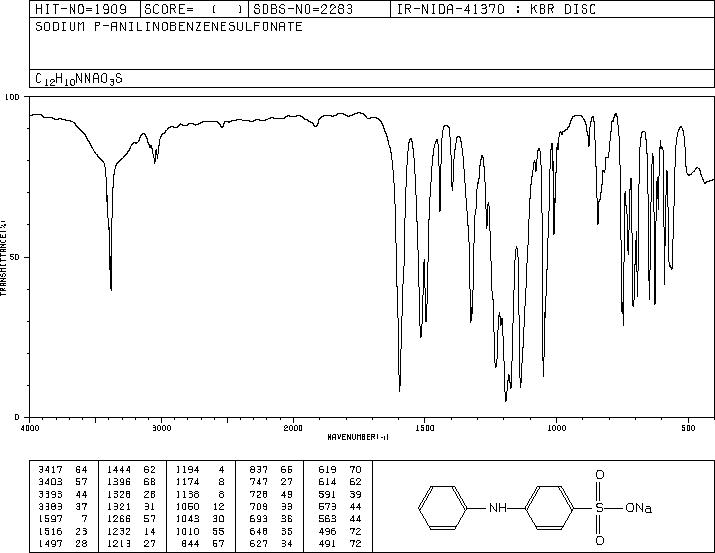Click the 3000 wavenumber axis label
Screen dimensions: 715x553
coord(161,428)
